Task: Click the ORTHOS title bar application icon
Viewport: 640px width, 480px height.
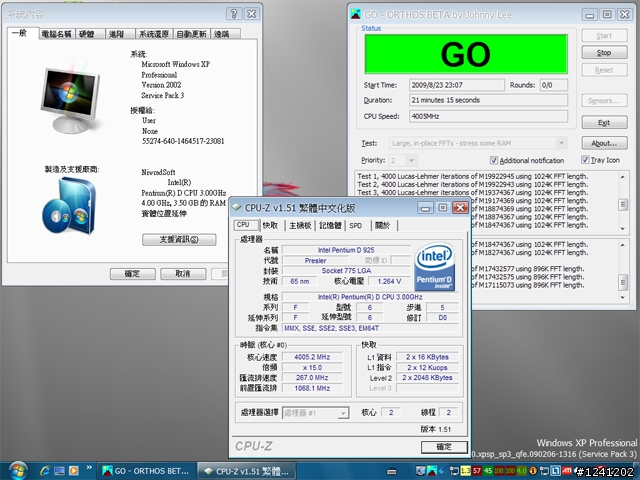Action: [356, 14]
